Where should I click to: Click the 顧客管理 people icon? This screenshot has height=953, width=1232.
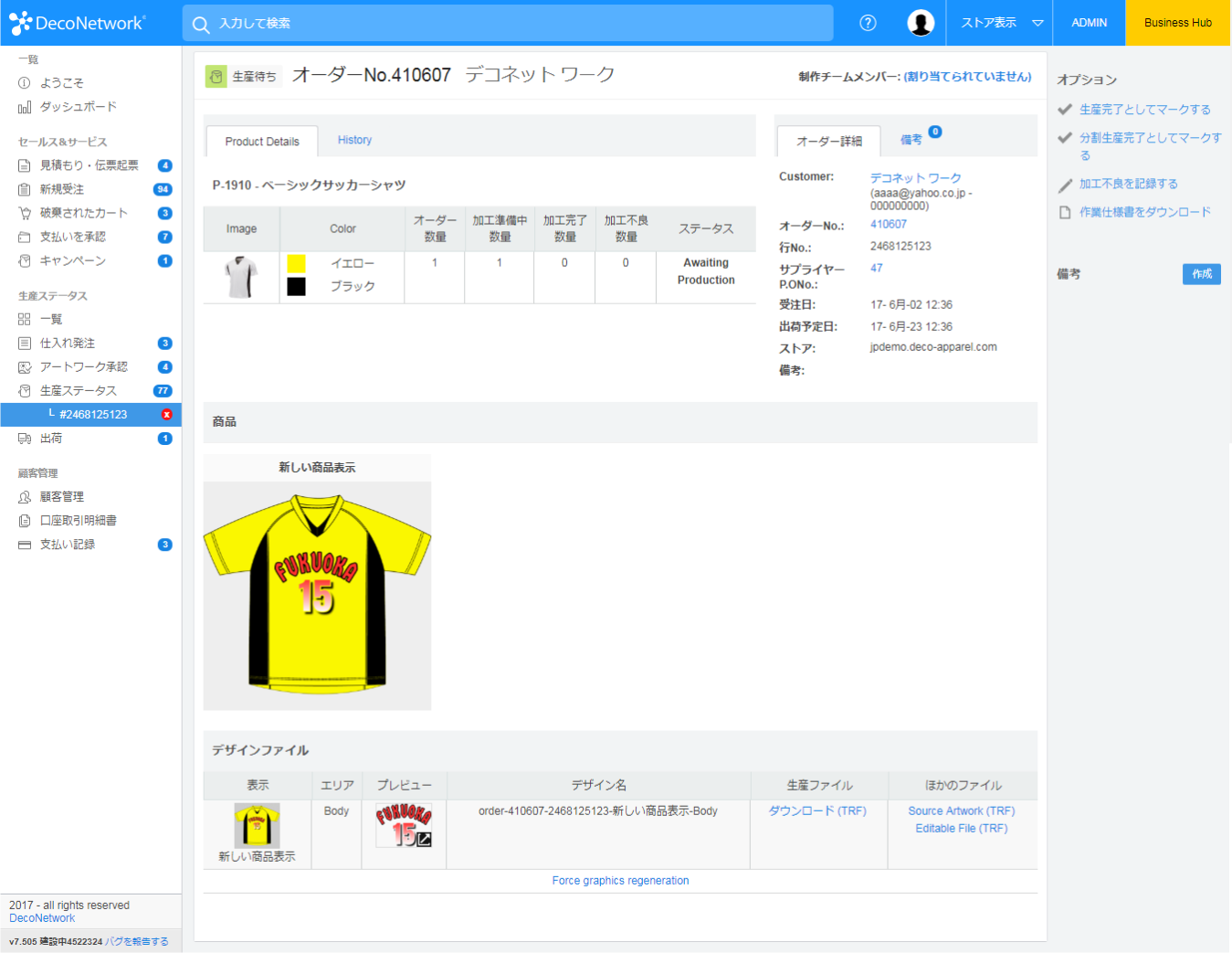click(25, 497)
